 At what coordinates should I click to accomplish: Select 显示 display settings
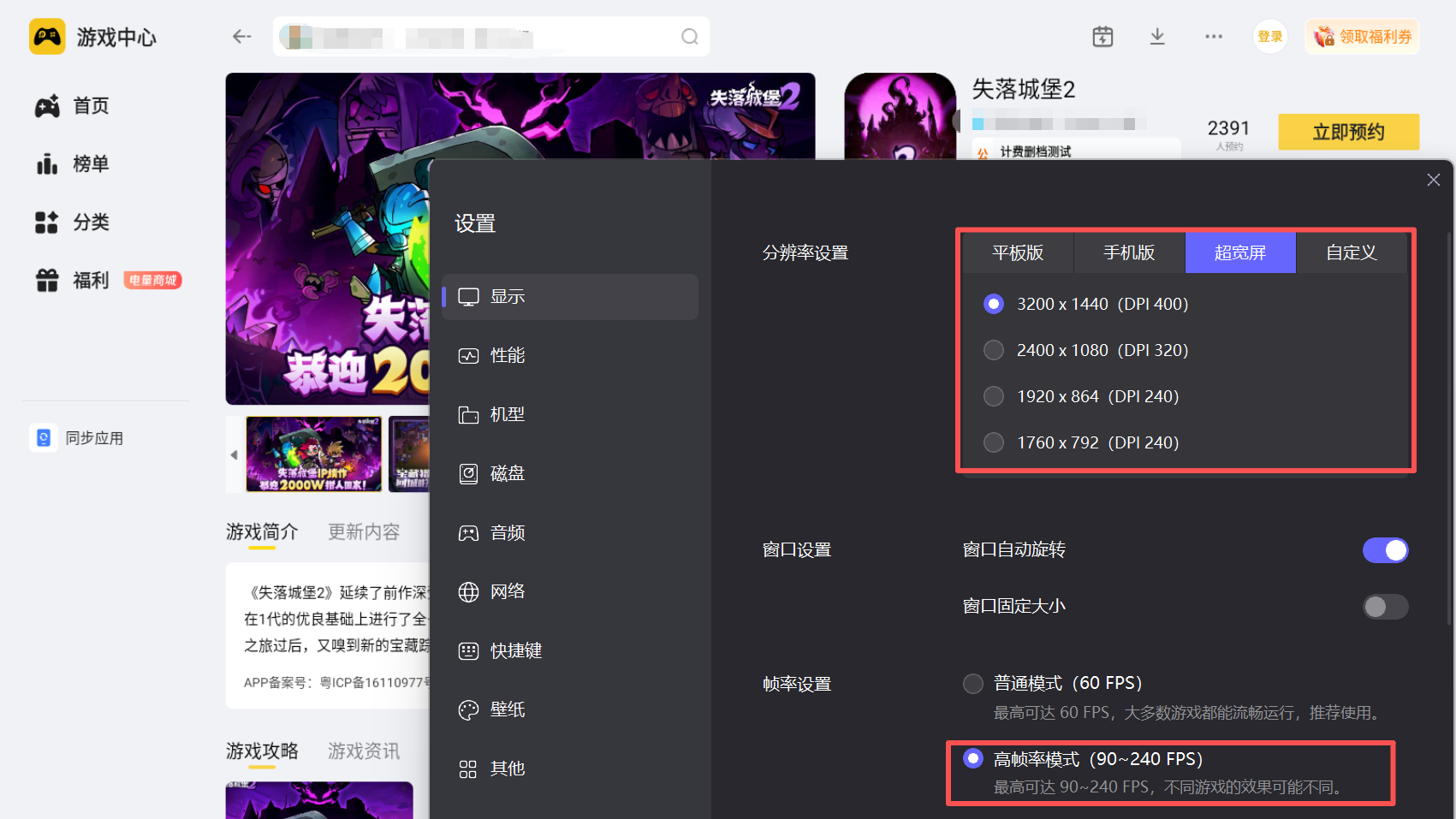coord(570,297)
